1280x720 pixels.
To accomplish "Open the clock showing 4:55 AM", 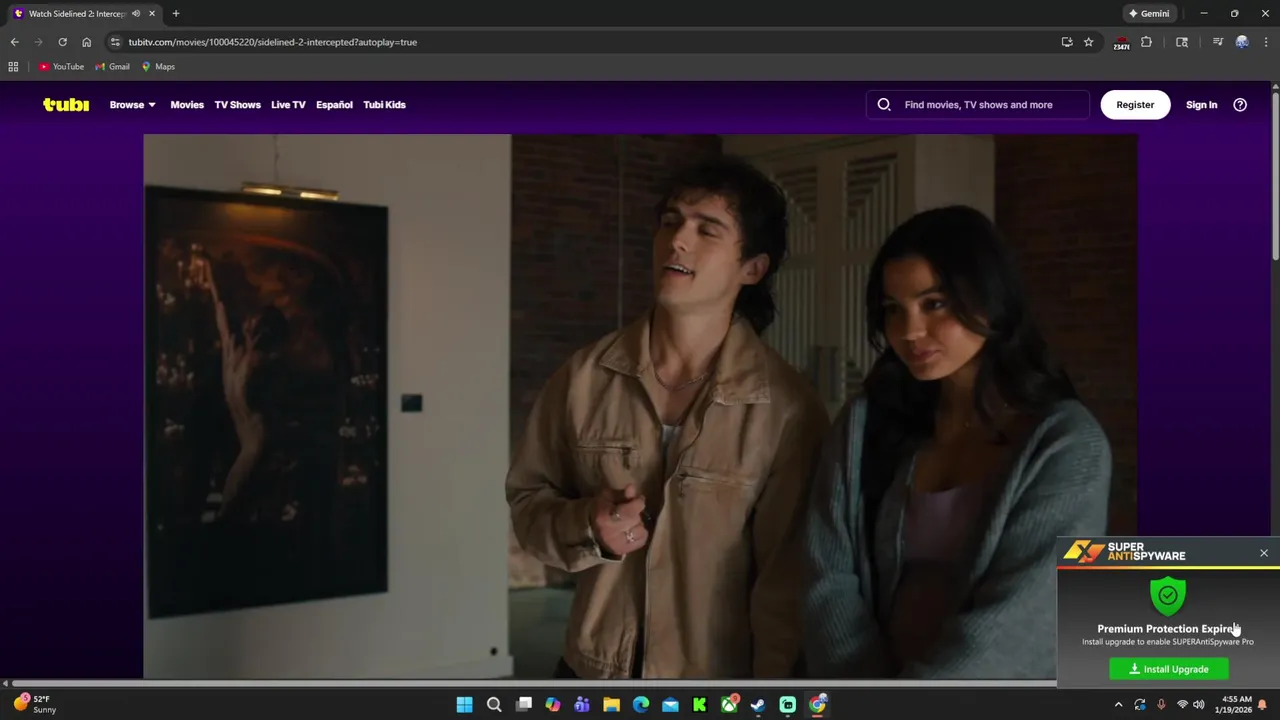I will click(1236, 704).
